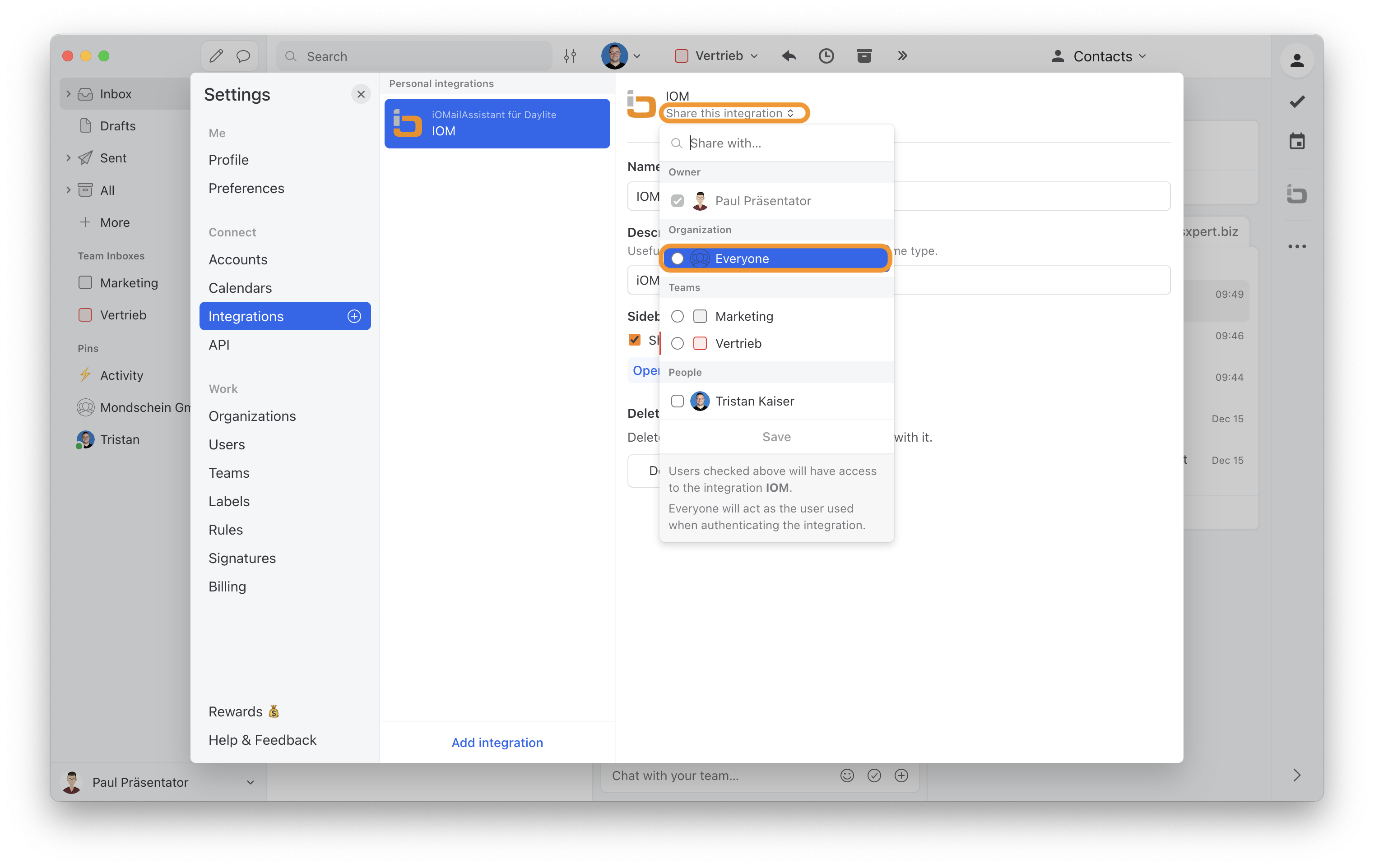The height and width of the screenshot is (868, 1374).
Task: Check the Tristan Kaiser checkbox
Action: pos(678,402)
